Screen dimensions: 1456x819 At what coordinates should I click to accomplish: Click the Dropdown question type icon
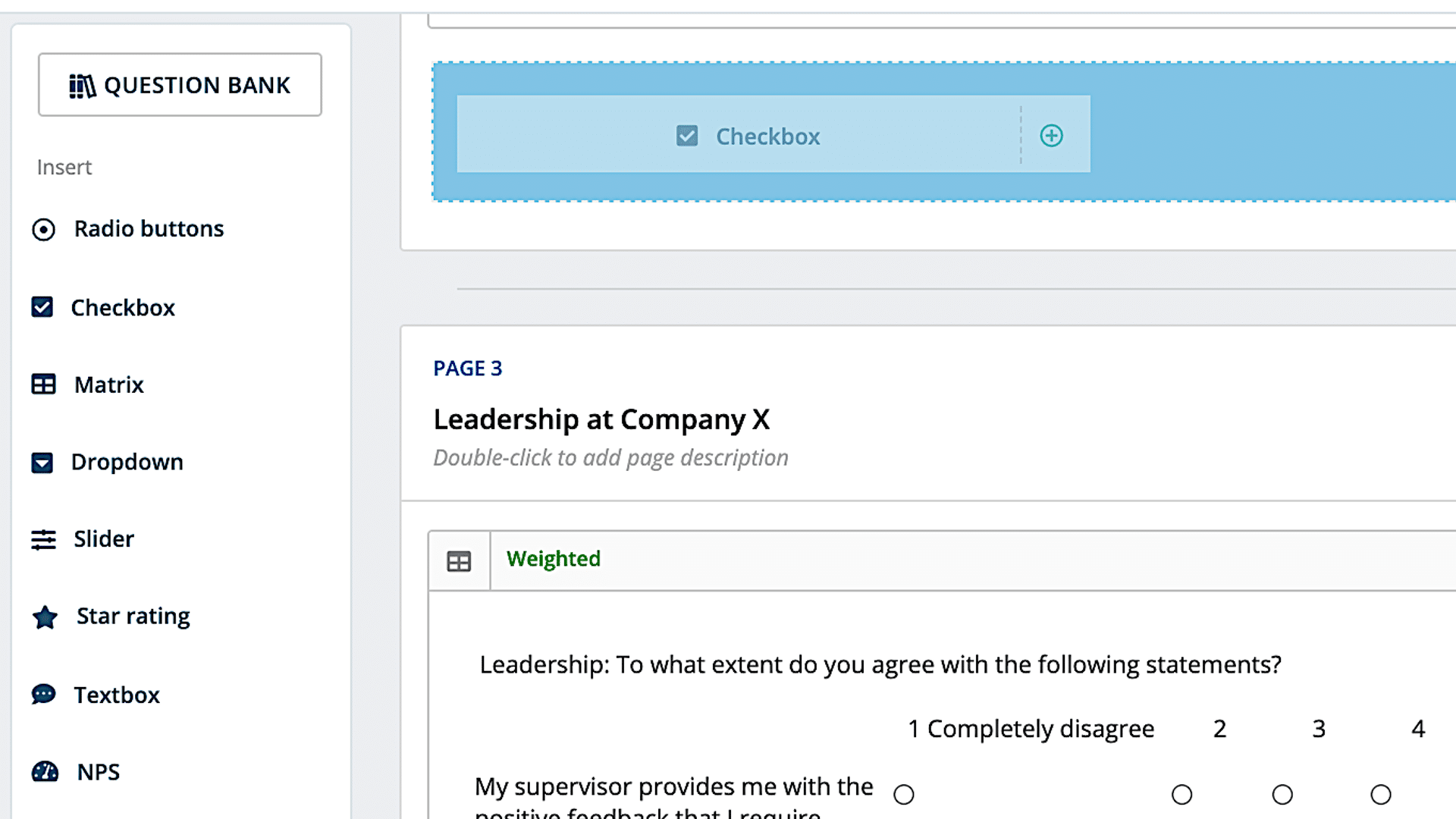tap(42, 463)
